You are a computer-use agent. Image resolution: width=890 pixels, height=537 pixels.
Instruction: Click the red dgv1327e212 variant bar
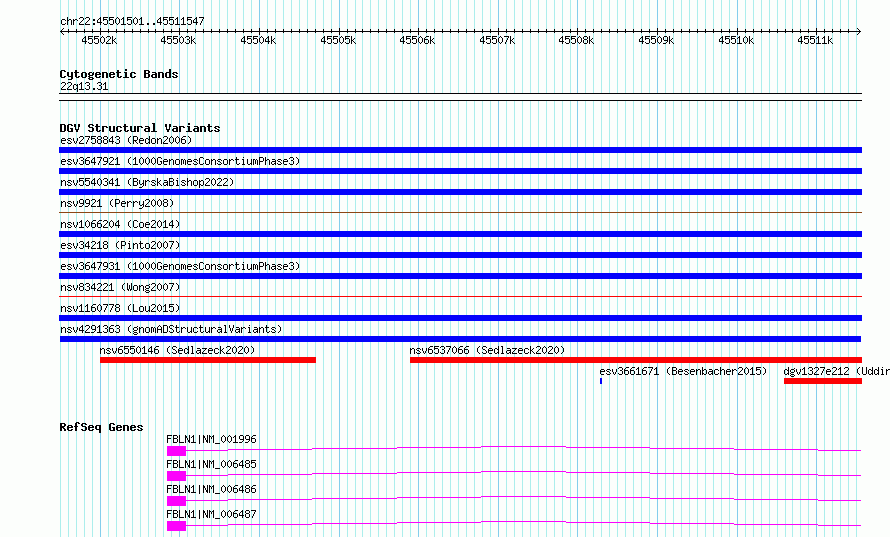pyautogui.click(x=823, y=381)
